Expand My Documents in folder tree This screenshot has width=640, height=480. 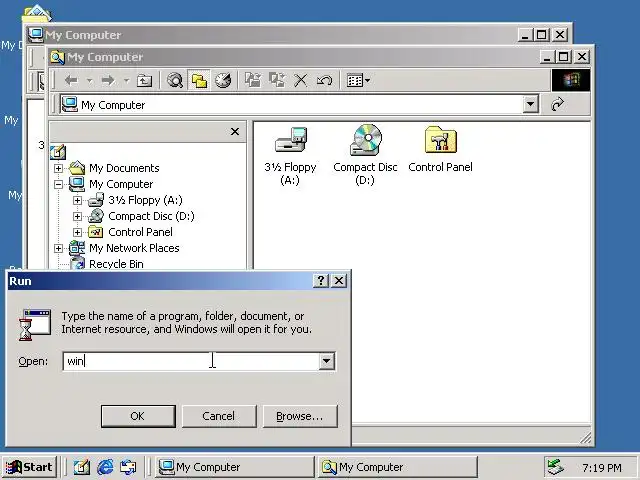point(58,168)
